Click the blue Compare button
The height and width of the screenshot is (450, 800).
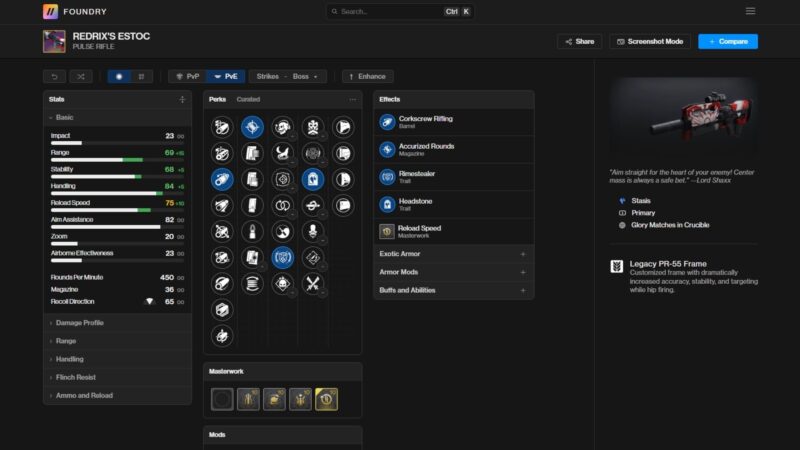pyautogui.click(x=727, y=42)
